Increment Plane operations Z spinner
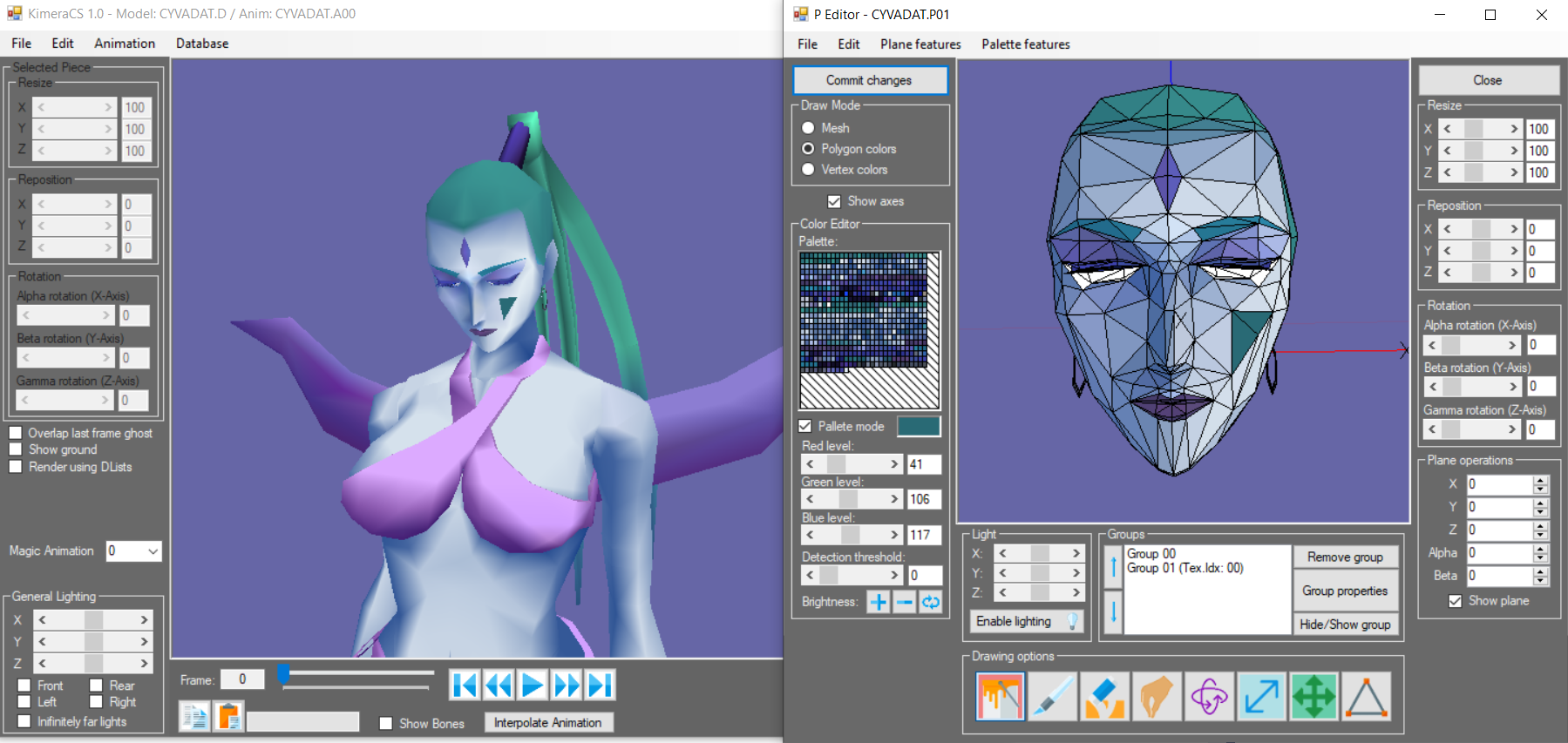Image resolution: width=1568 pixels, height=743 pixels. click(1541, 525)
